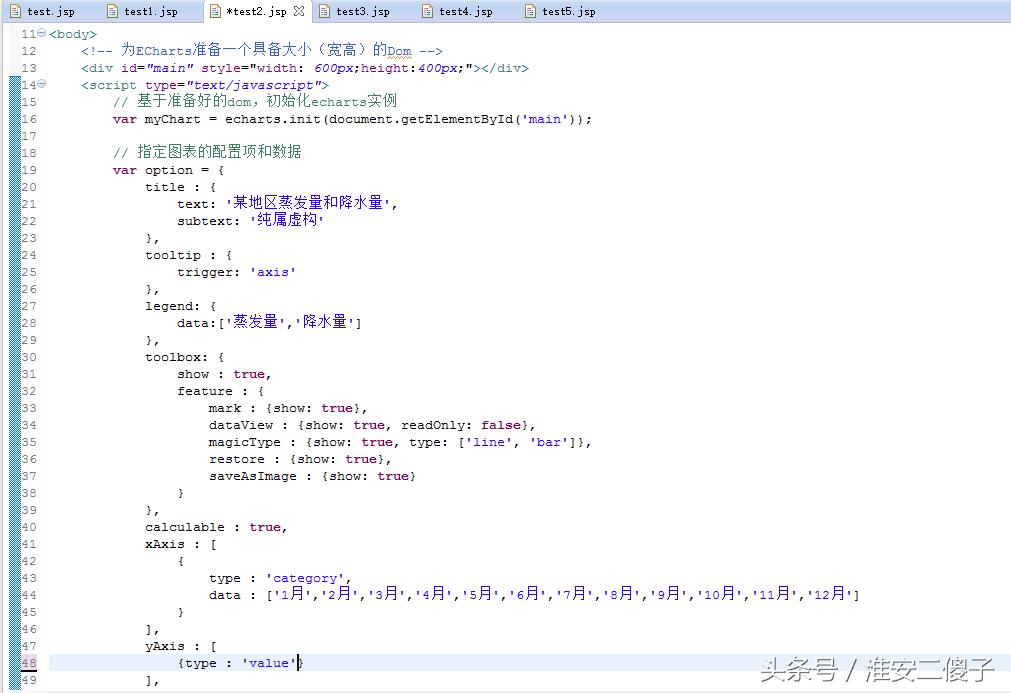This screenshot has height=693, width=1011.
Task: Click the div id "main" attribute
Action: click(x=157, y=68)
